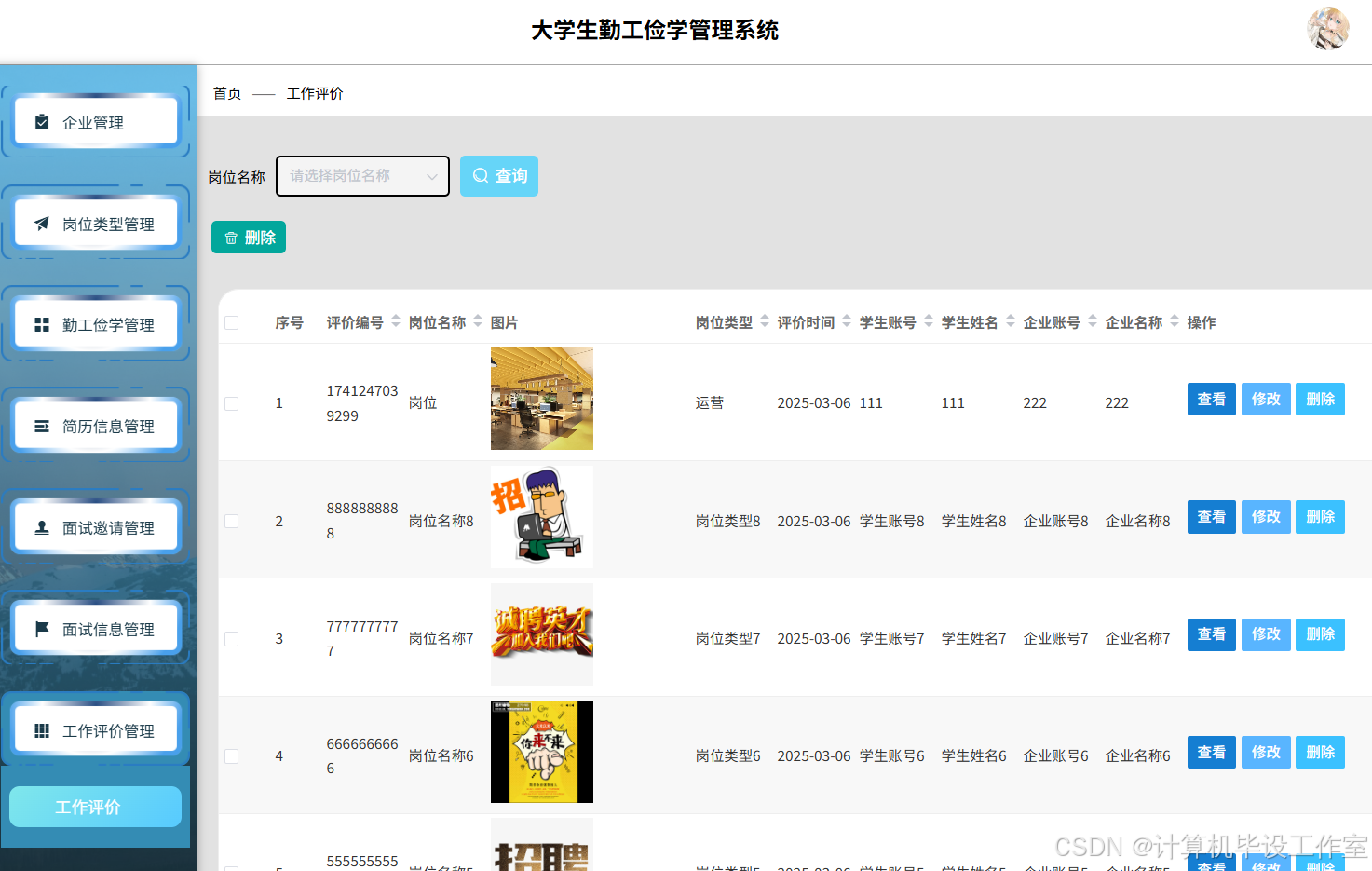1372x871 pixels.
Task: Sort by 评价时间 column arrows
Action: (x=847, y=321)
